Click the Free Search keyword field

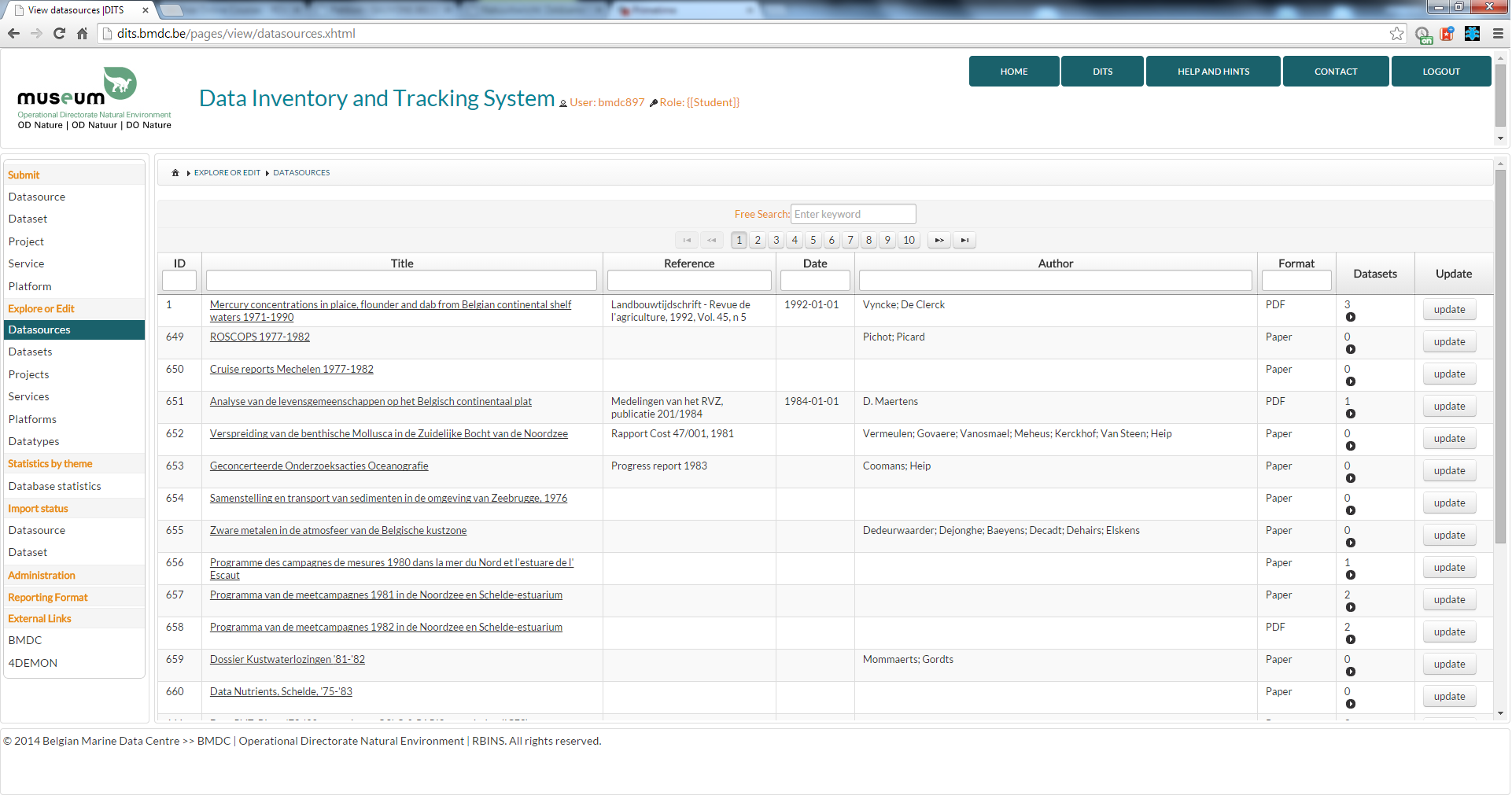click(x=853, y=215)
